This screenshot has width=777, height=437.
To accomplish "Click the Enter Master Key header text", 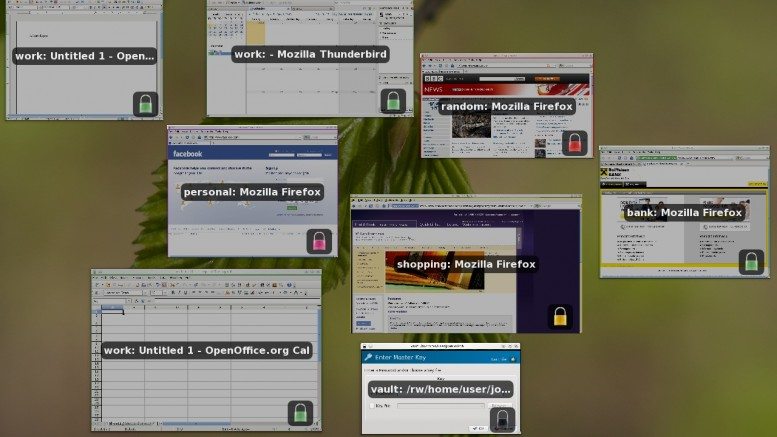I will point(400,357).
